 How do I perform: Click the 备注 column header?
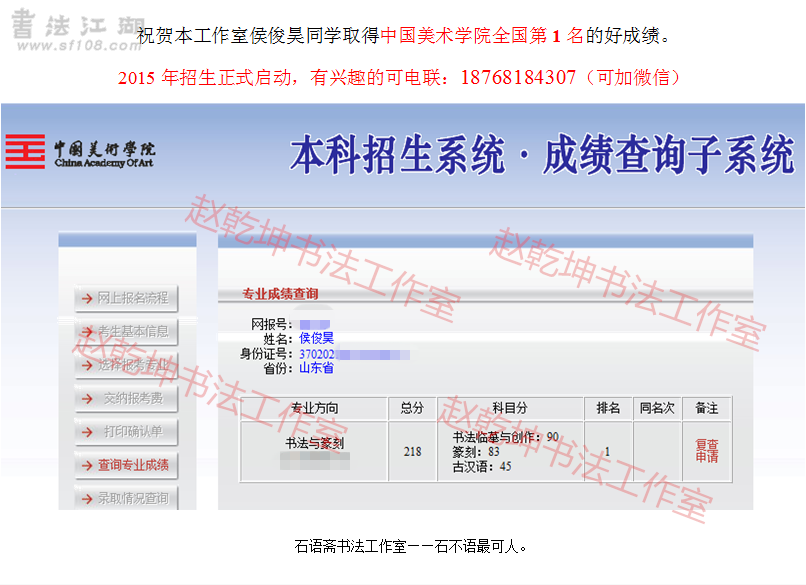click(x=707, y=408)
